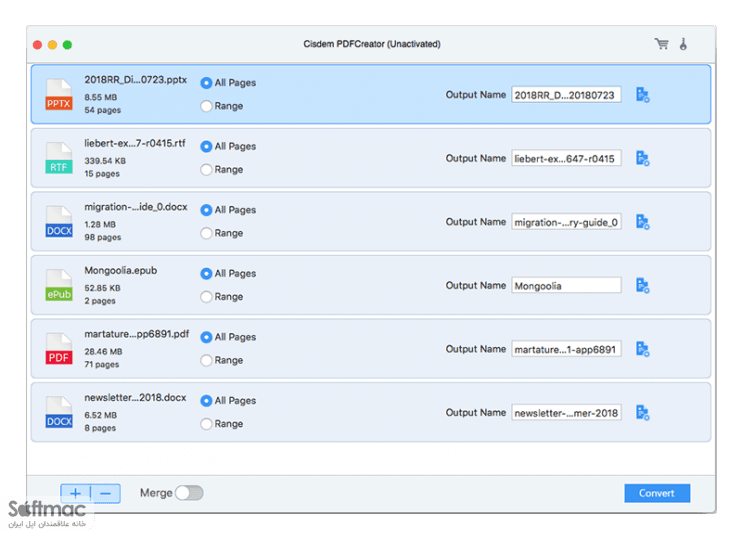The height and width of the screenshot is (540, 742).
Task: Open output settings icon for newsletter docx row
Action: pos(643,412)
